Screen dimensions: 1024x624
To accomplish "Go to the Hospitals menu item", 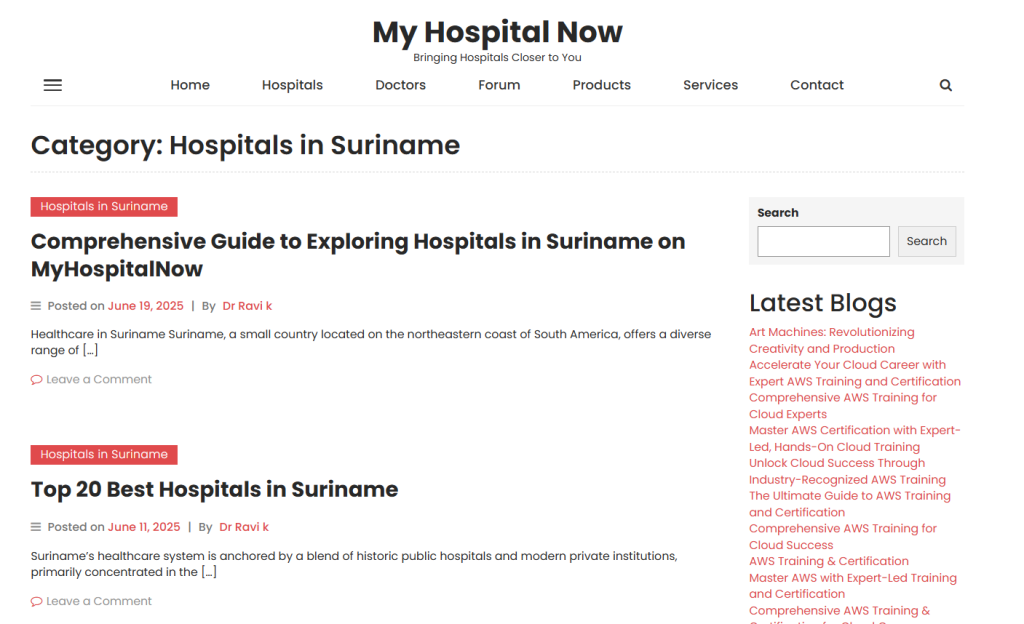I will 292,85.
